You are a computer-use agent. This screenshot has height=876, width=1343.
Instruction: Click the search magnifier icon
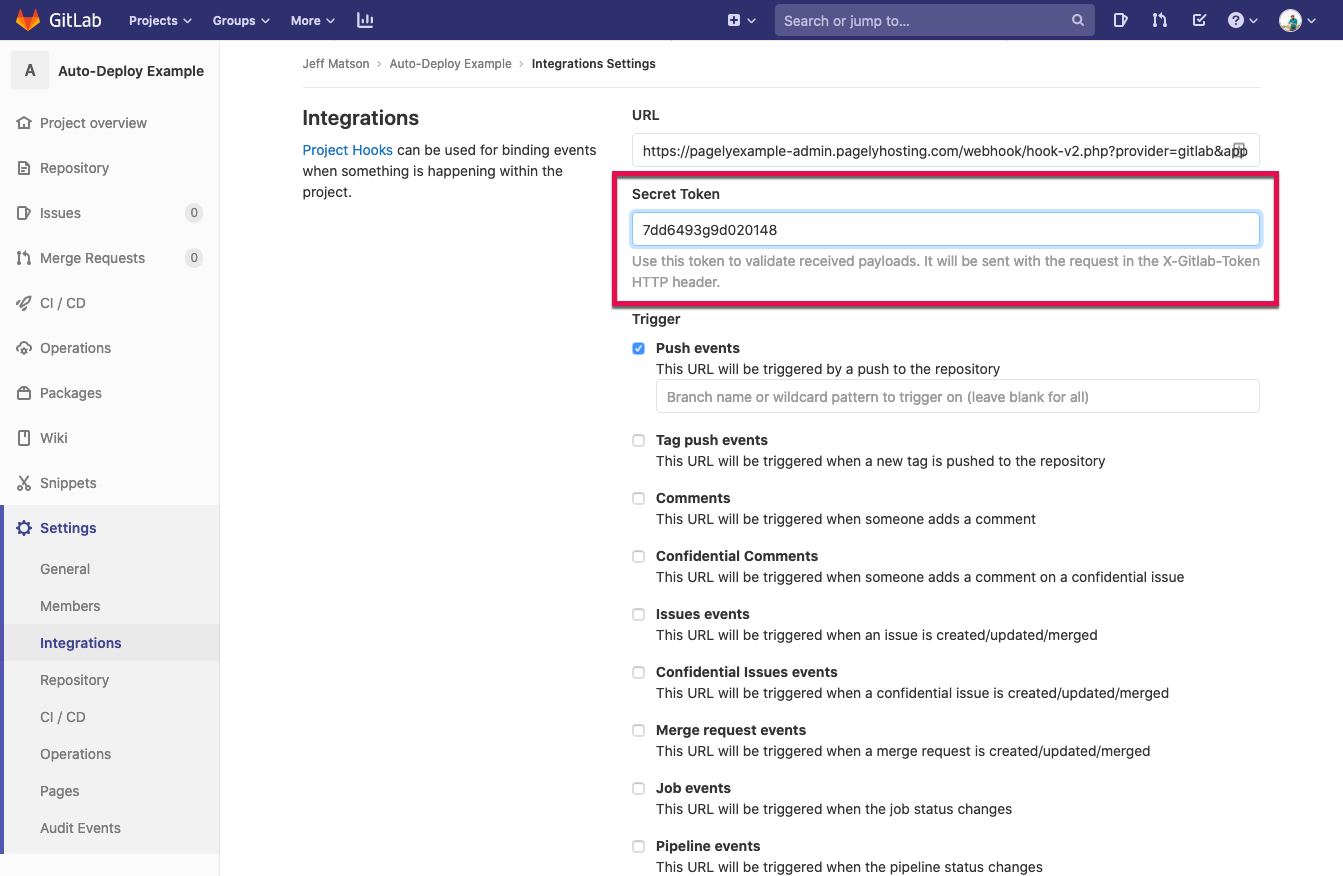point(1077,20)
